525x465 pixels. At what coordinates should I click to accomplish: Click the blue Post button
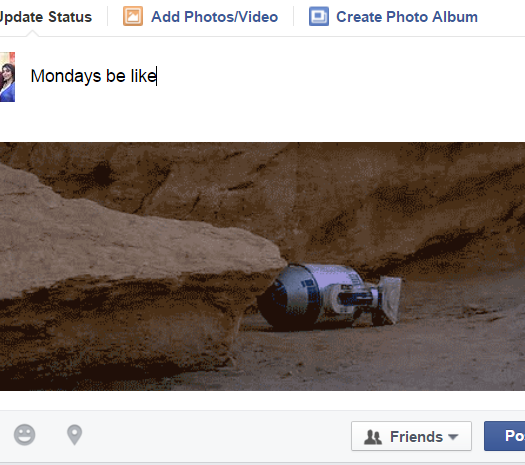coord(505,436)
